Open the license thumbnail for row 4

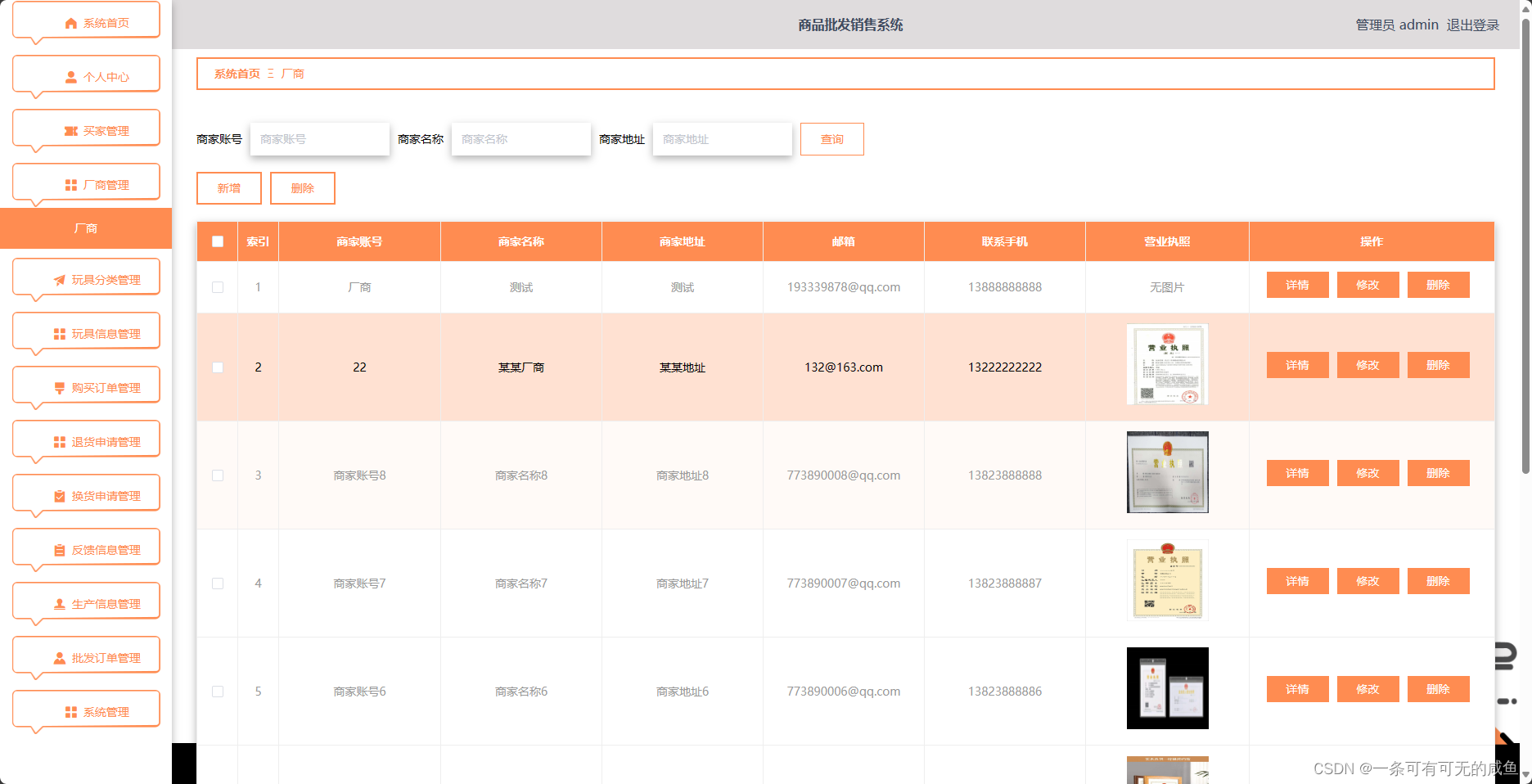1167,580
